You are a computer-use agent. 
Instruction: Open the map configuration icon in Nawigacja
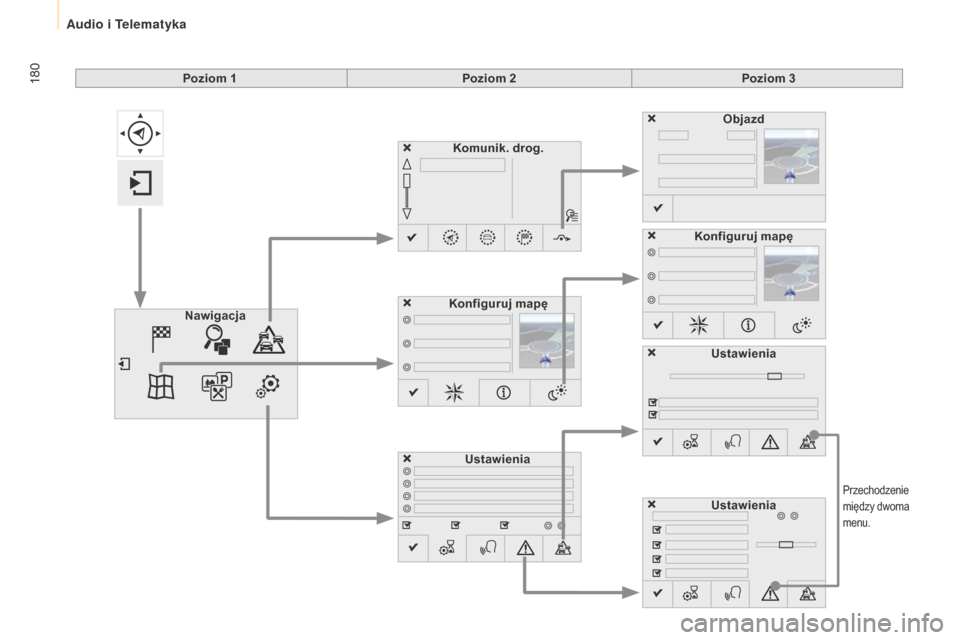click(x=161, y=386)
